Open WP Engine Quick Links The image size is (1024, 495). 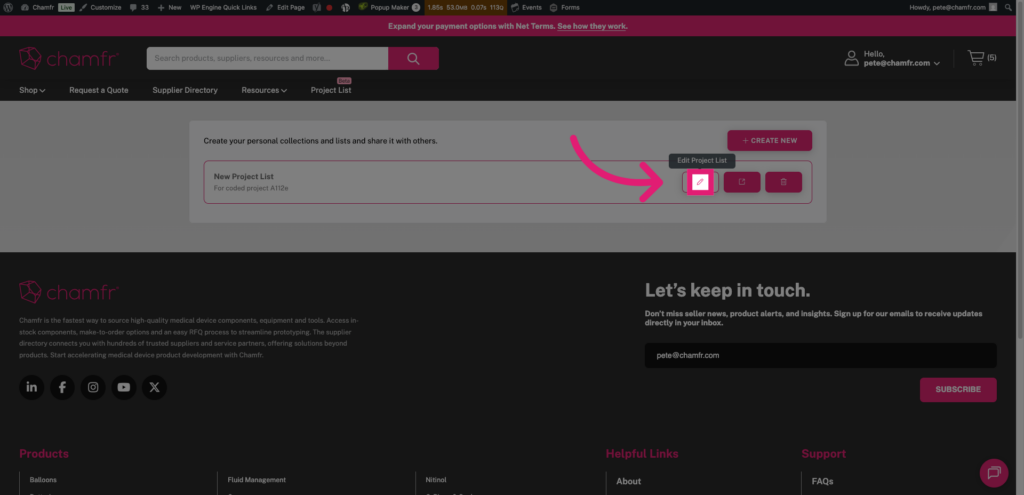(x=223, y=7)
